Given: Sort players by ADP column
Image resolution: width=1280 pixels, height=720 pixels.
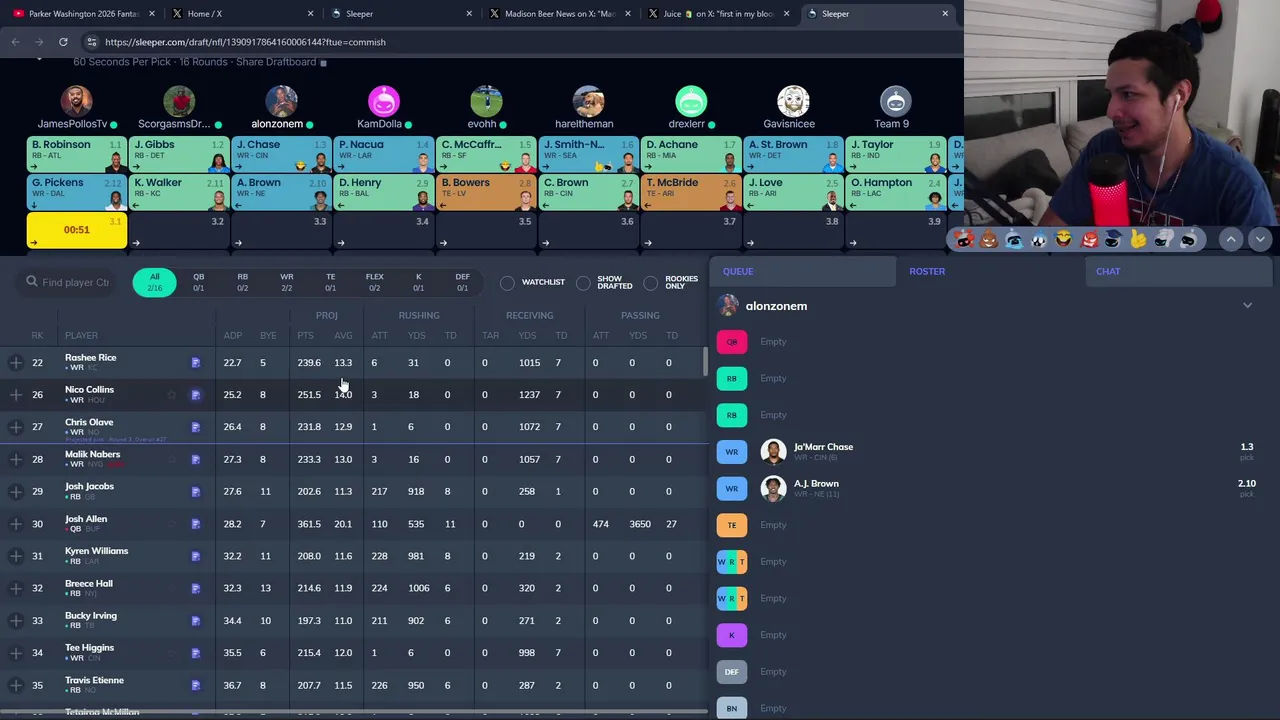Looking at the screenshot, I should (x=232, y=336).
